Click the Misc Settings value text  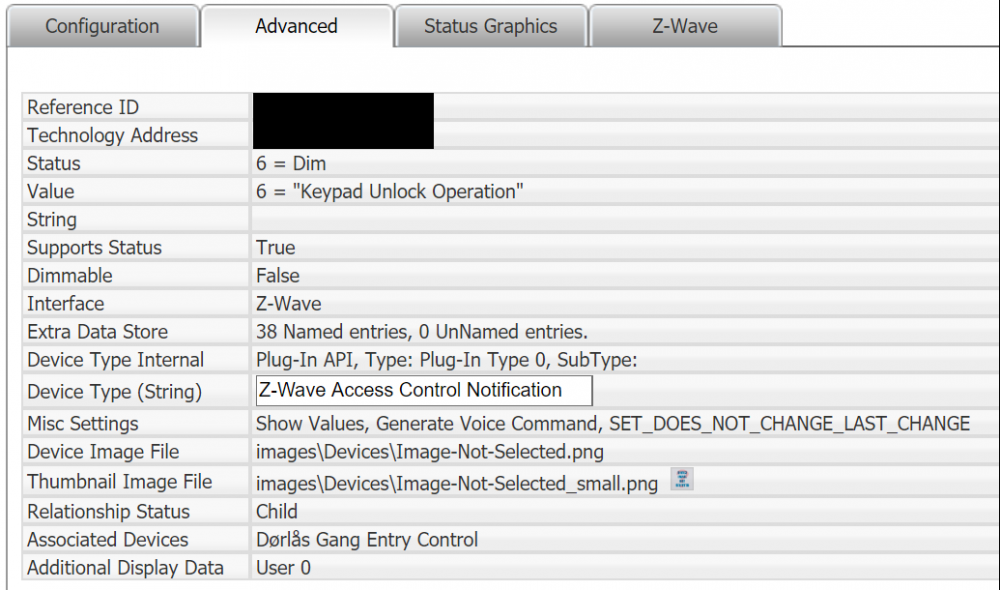pos(612,424)
